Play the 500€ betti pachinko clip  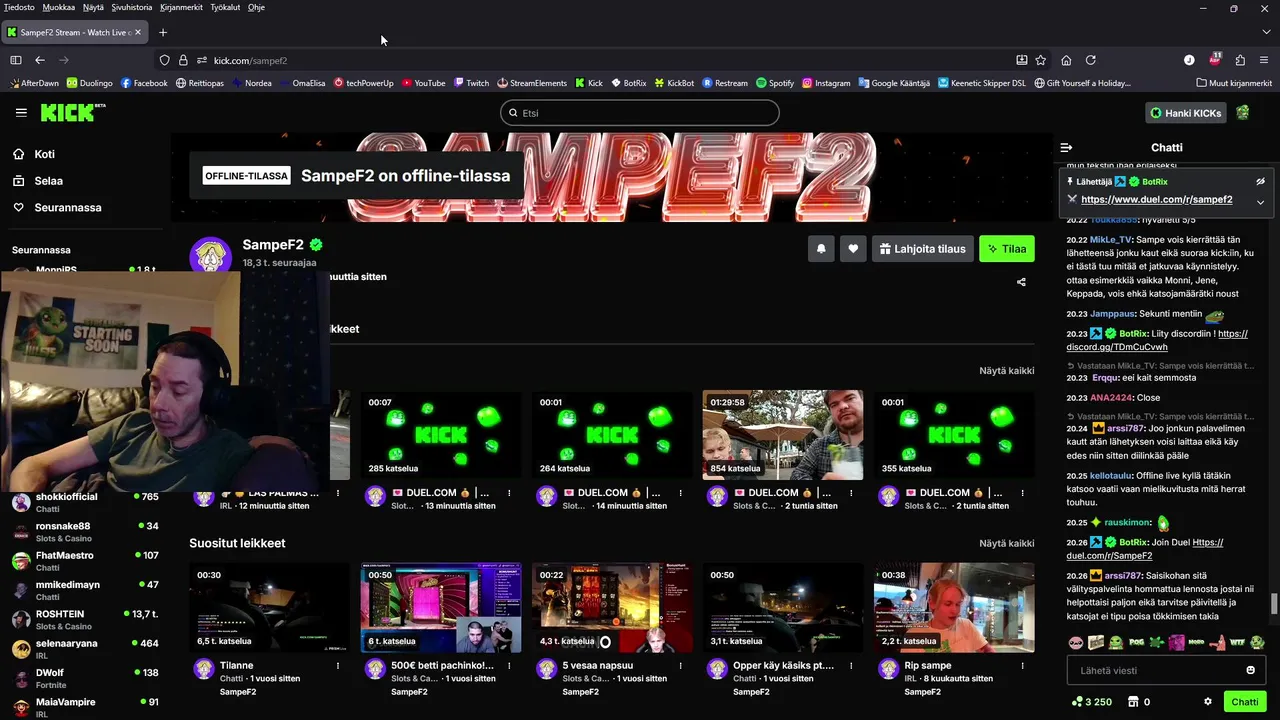tap(441, 608)
